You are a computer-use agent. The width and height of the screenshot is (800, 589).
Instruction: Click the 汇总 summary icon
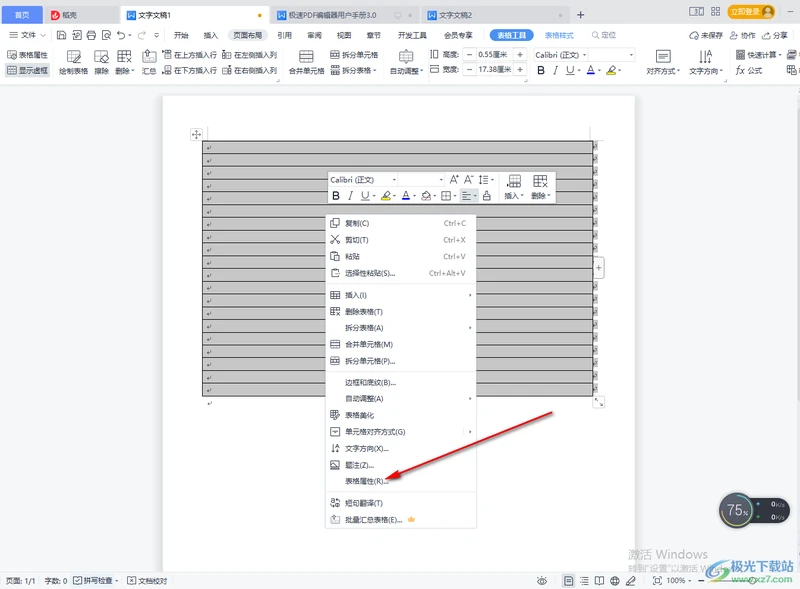click(148, 62)
